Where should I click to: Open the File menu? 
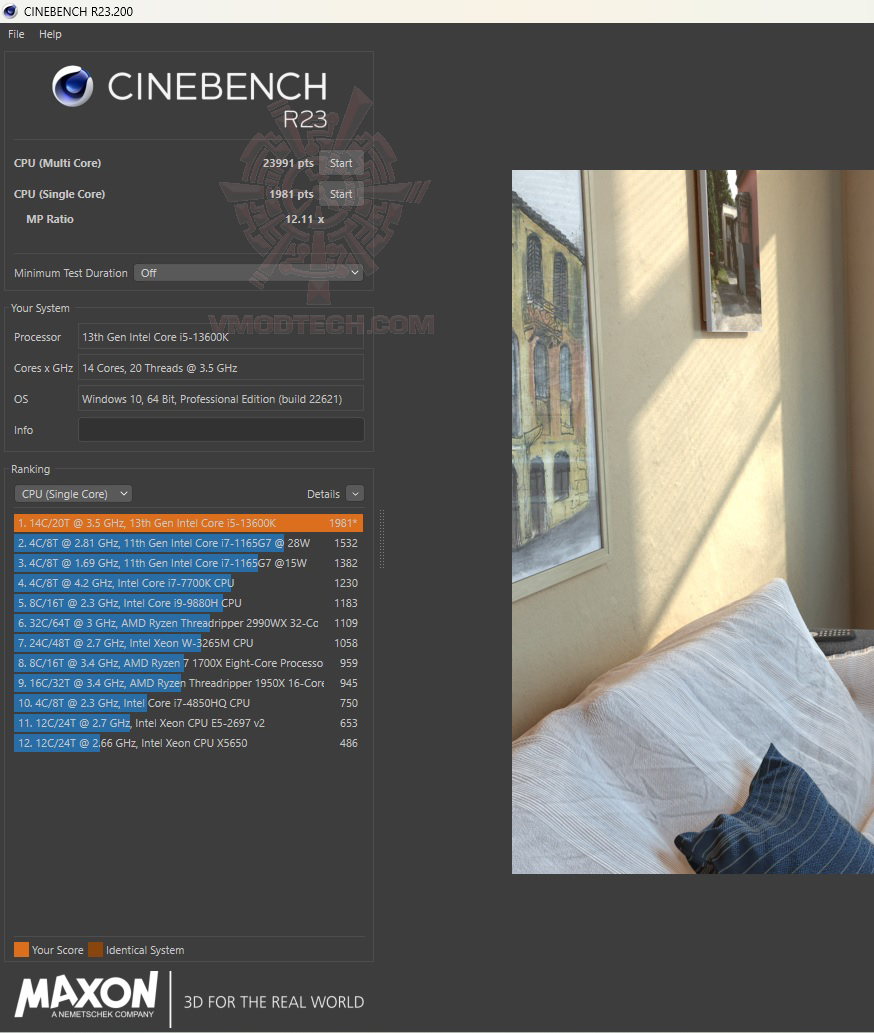16,34
